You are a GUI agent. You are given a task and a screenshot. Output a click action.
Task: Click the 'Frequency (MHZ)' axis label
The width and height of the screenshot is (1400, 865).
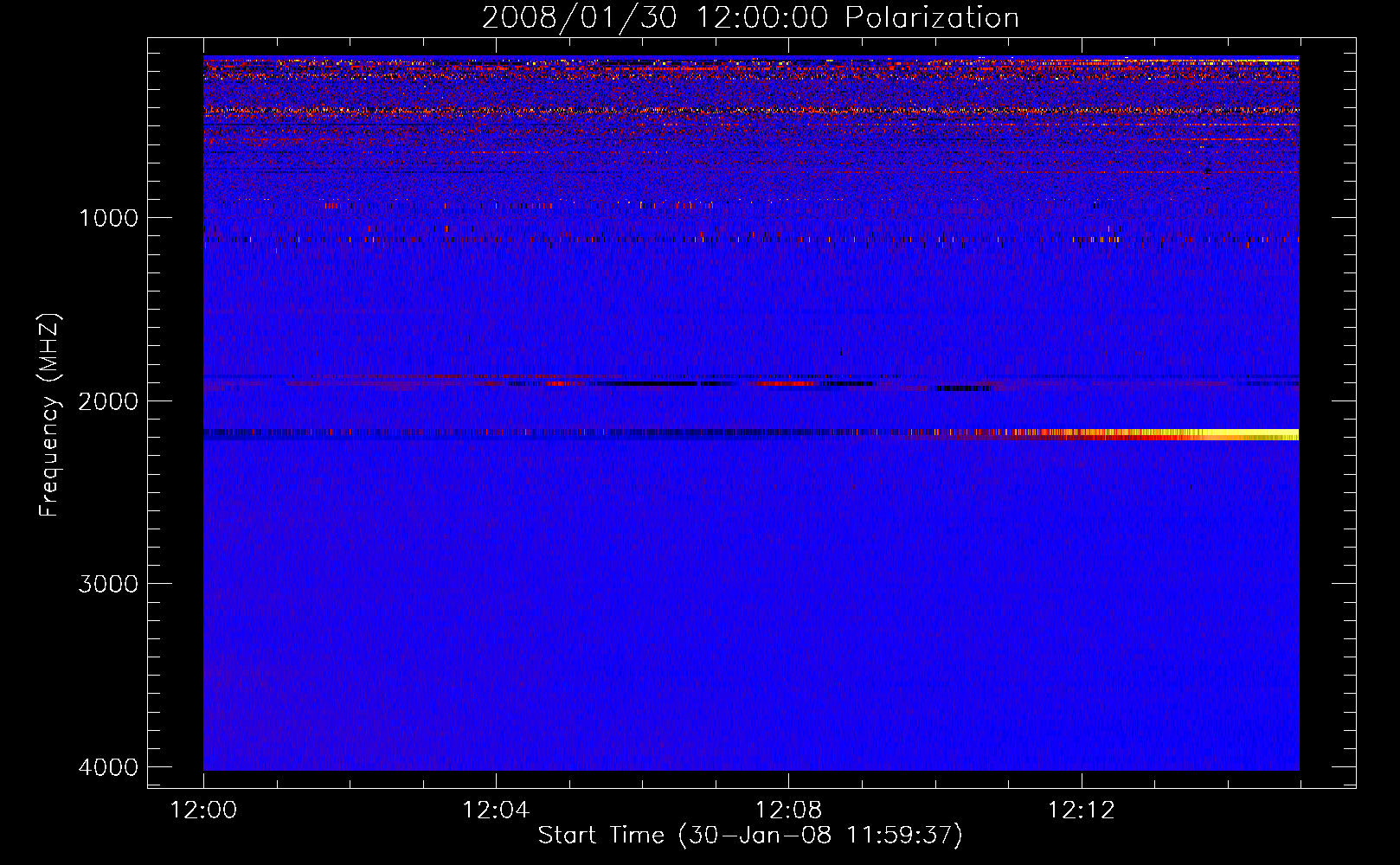coord(49,415)
